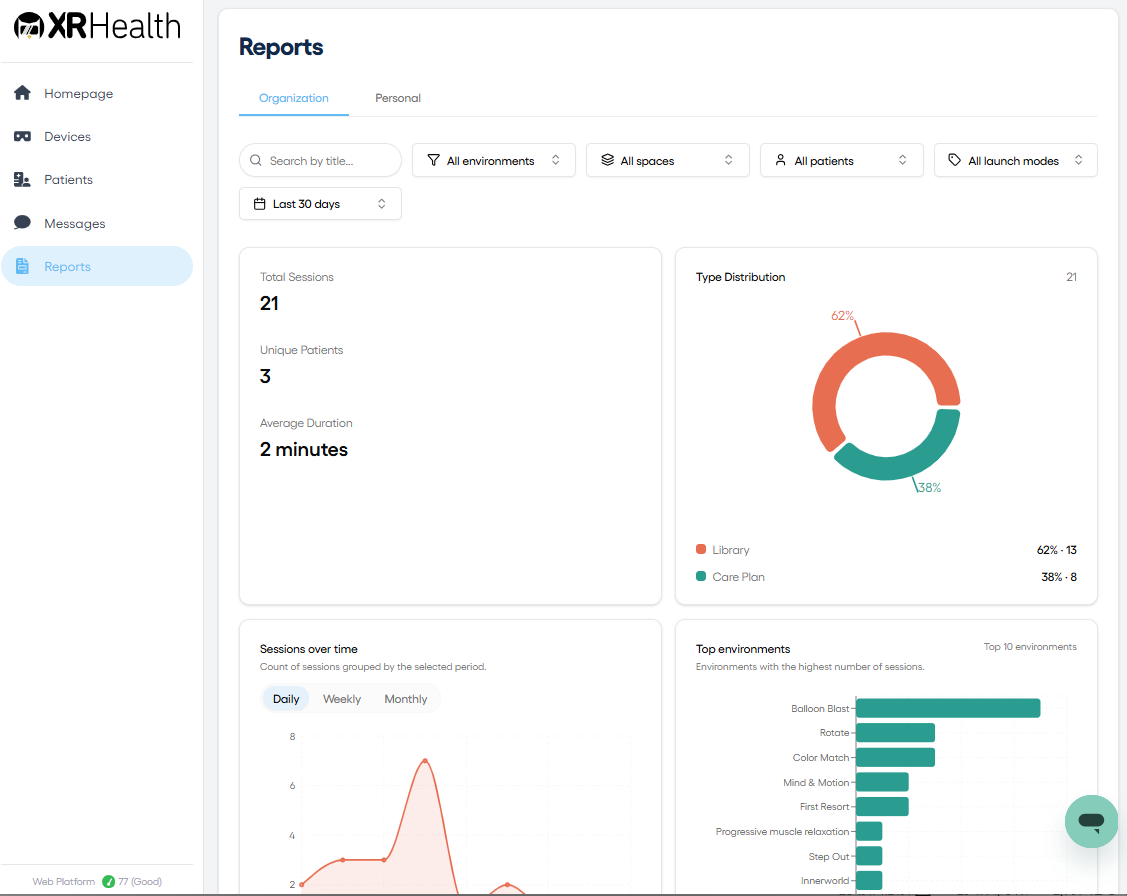1127x896 pixels.
Task: Expand the All environments dropdown
Action: click(x=494, y=160)
